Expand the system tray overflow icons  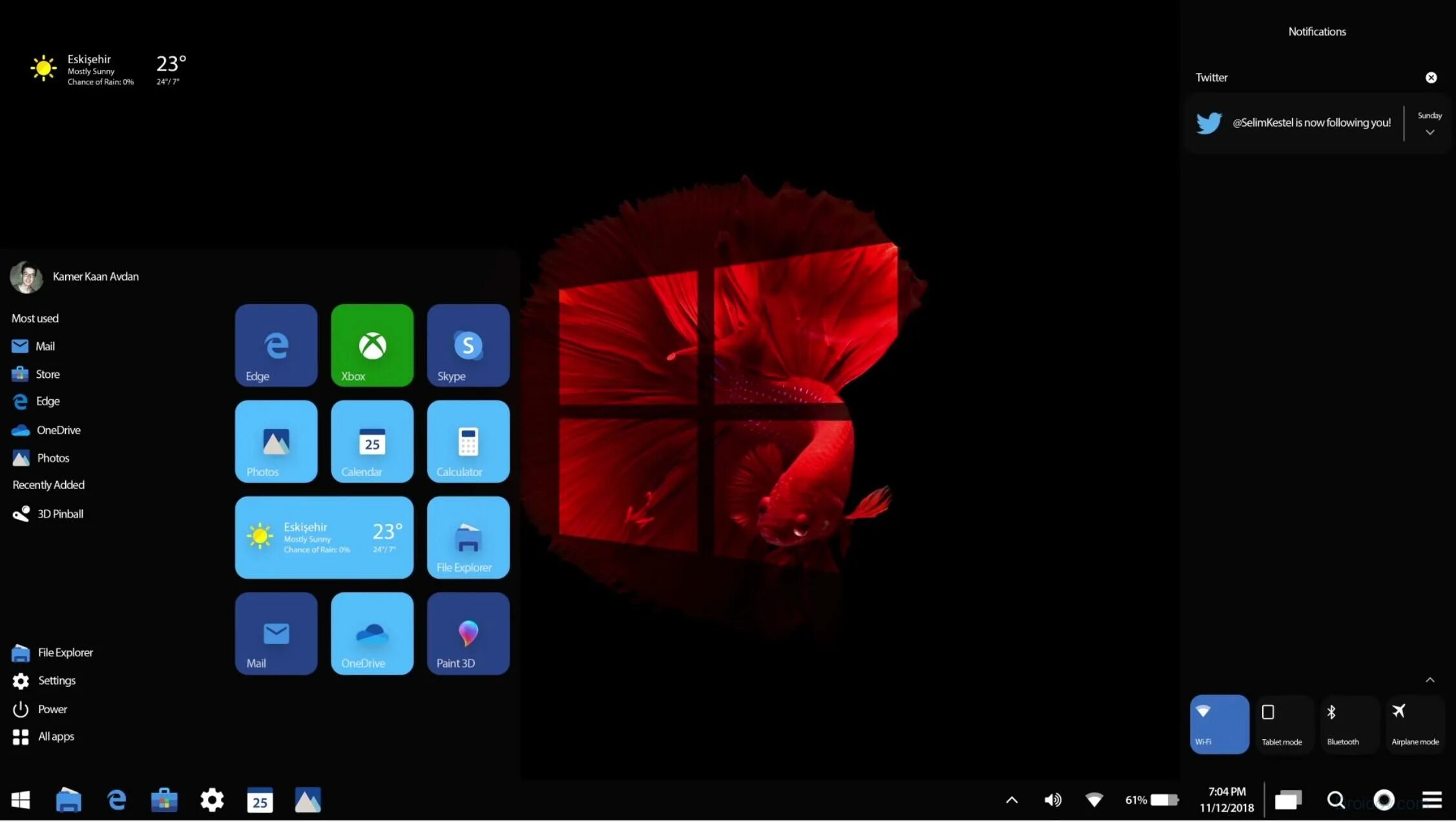pos(1010,800)
